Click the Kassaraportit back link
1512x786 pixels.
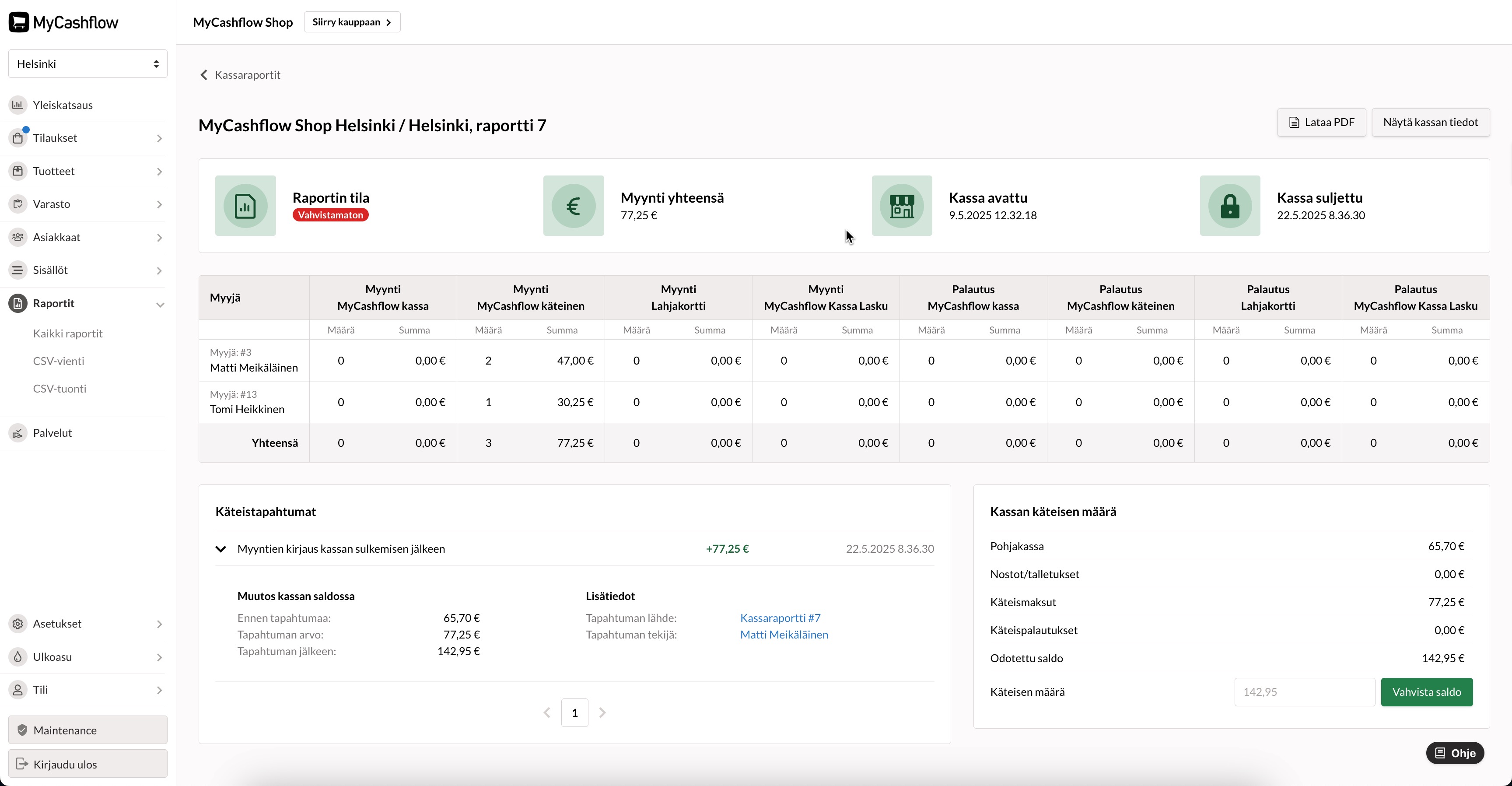tap(240, 75)
